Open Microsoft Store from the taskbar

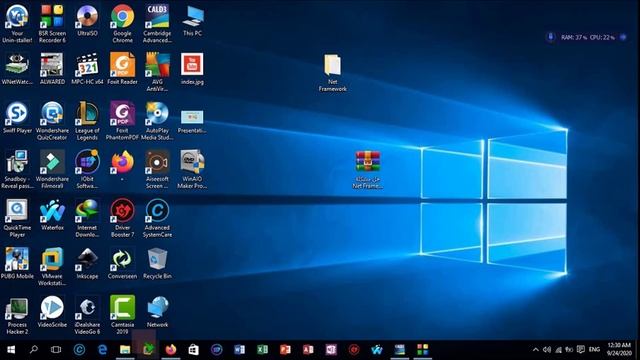193,350
